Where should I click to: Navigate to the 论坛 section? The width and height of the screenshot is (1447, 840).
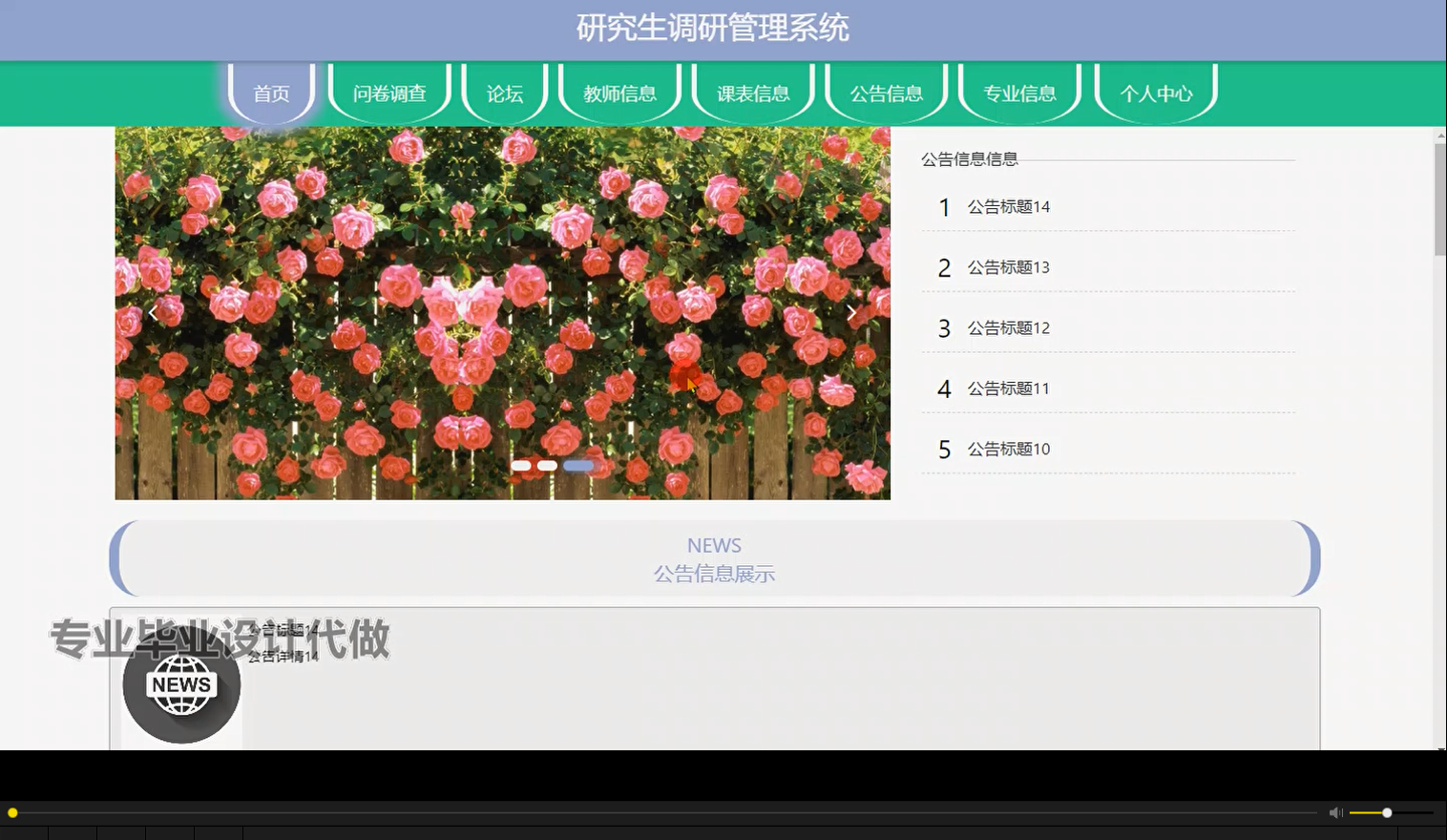503,94
